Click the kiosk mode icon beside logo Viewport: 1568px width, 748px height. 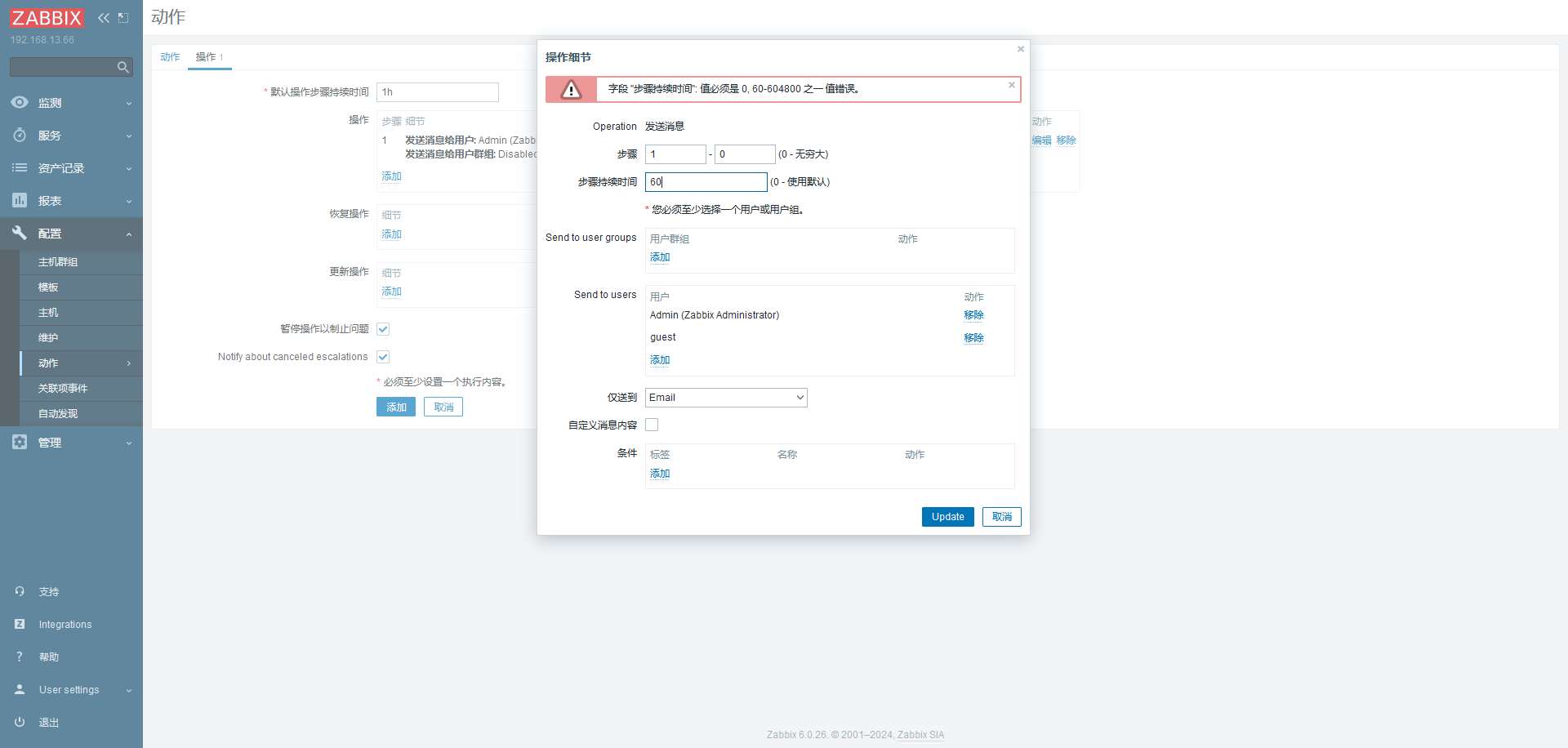pyautogui.click(x=123, y=18)
